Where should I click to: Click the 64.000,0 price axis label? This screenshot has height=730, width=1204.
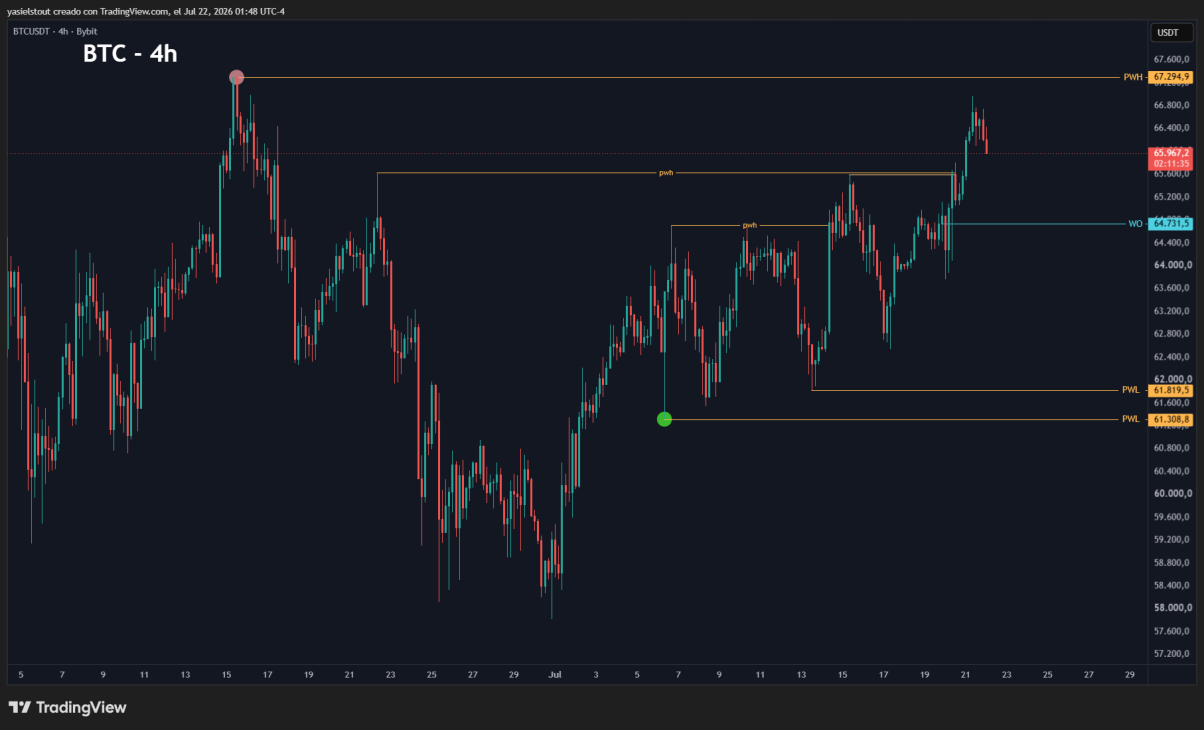click(x=1171, y=265)
